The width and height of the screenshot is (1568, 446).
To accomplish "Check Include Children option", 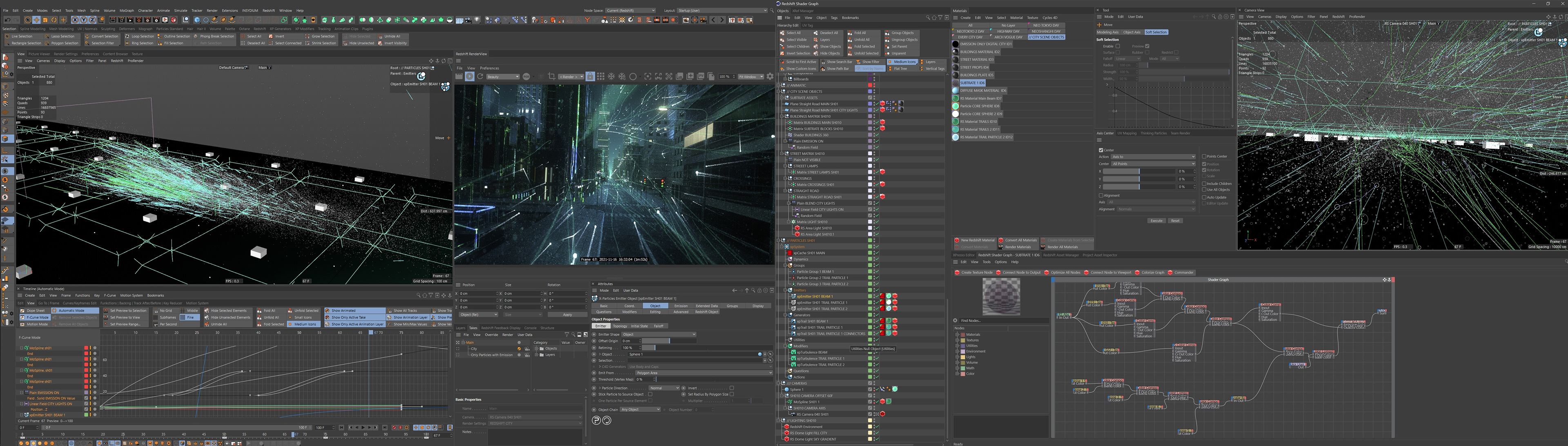I will [1204, 184].
